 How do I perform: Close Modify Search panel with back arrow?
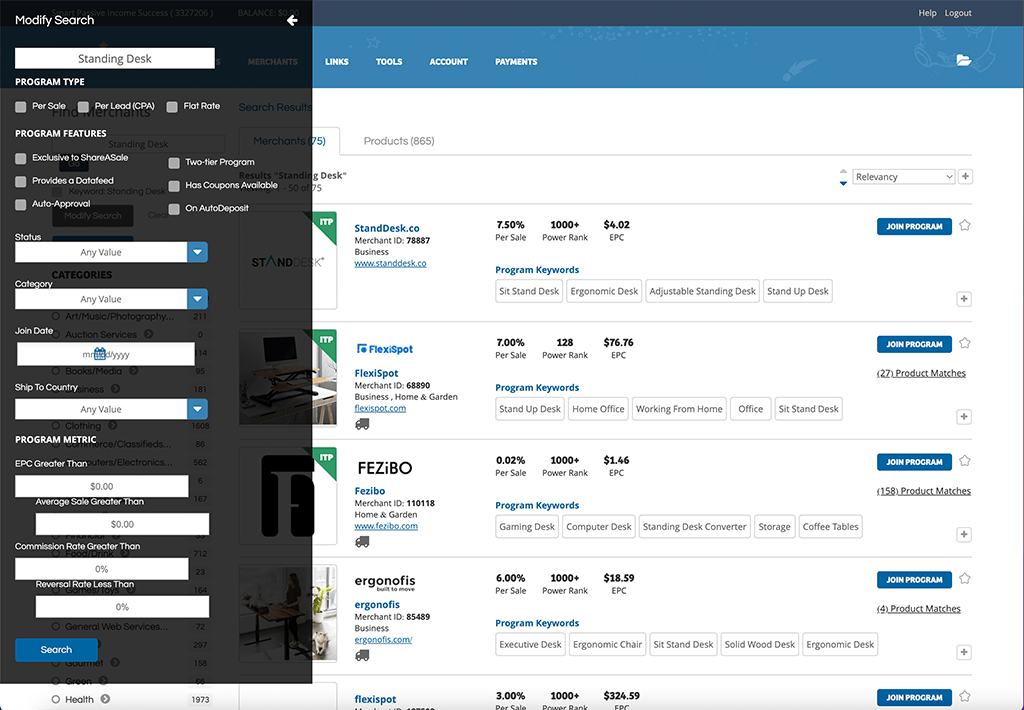pos(292,20)
